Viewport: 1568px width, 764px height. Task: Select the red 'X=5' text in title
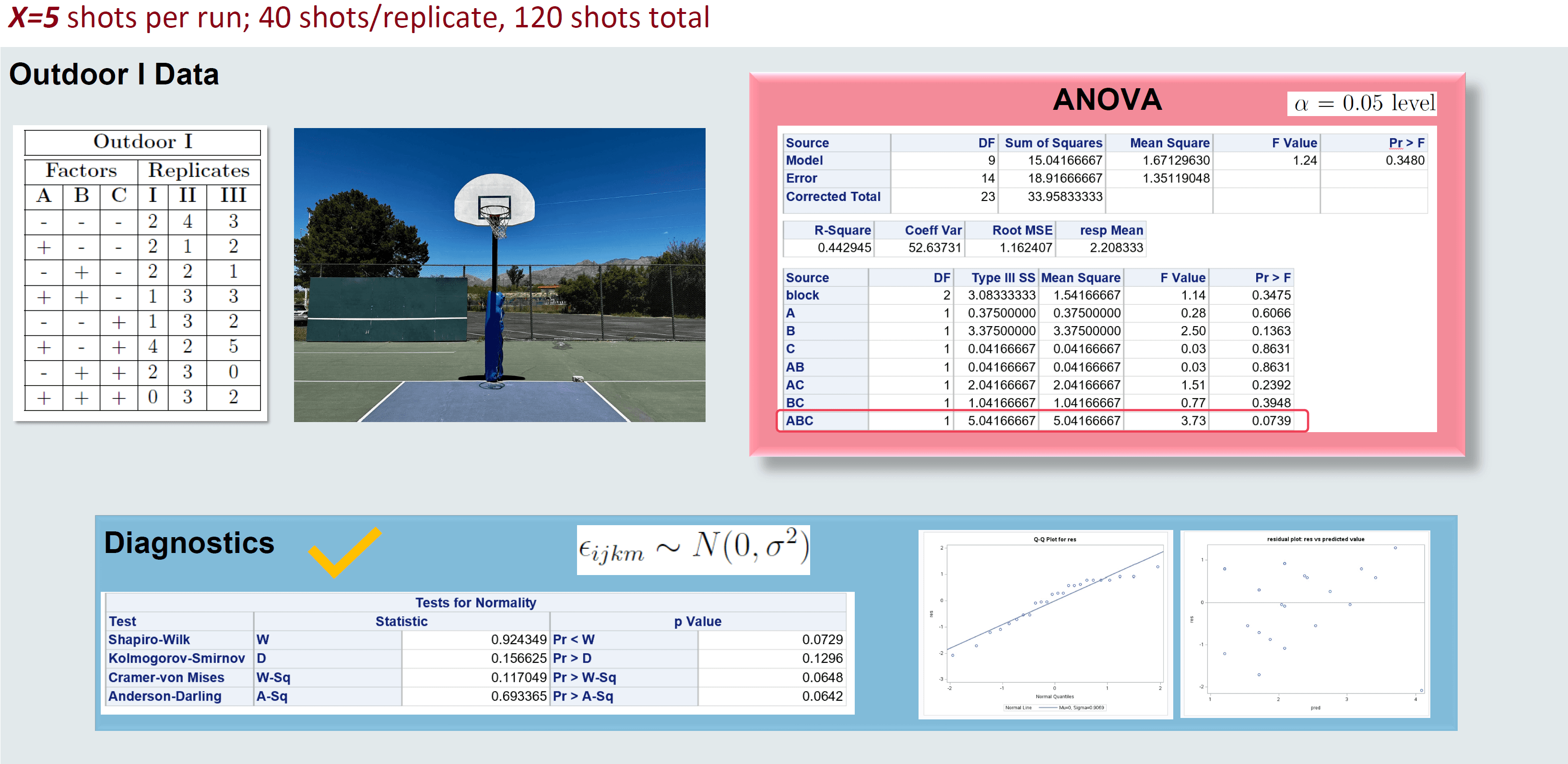pyautogui.click(x=34, y=17)
